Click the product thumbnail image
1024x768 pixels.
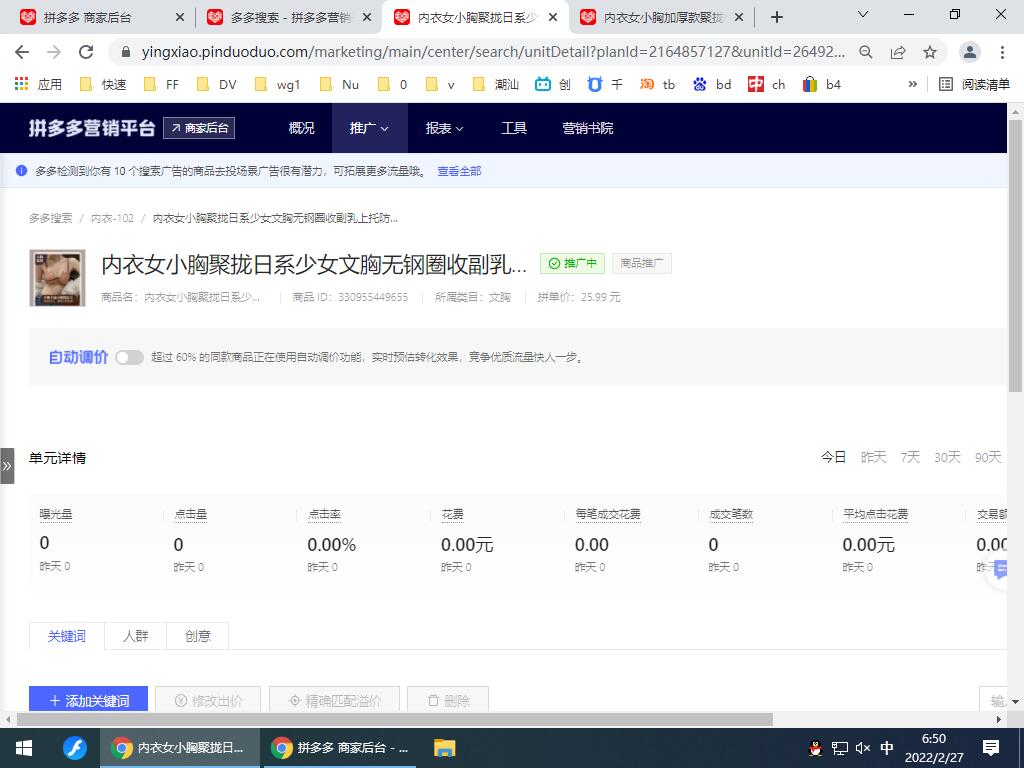click(57, 278)
